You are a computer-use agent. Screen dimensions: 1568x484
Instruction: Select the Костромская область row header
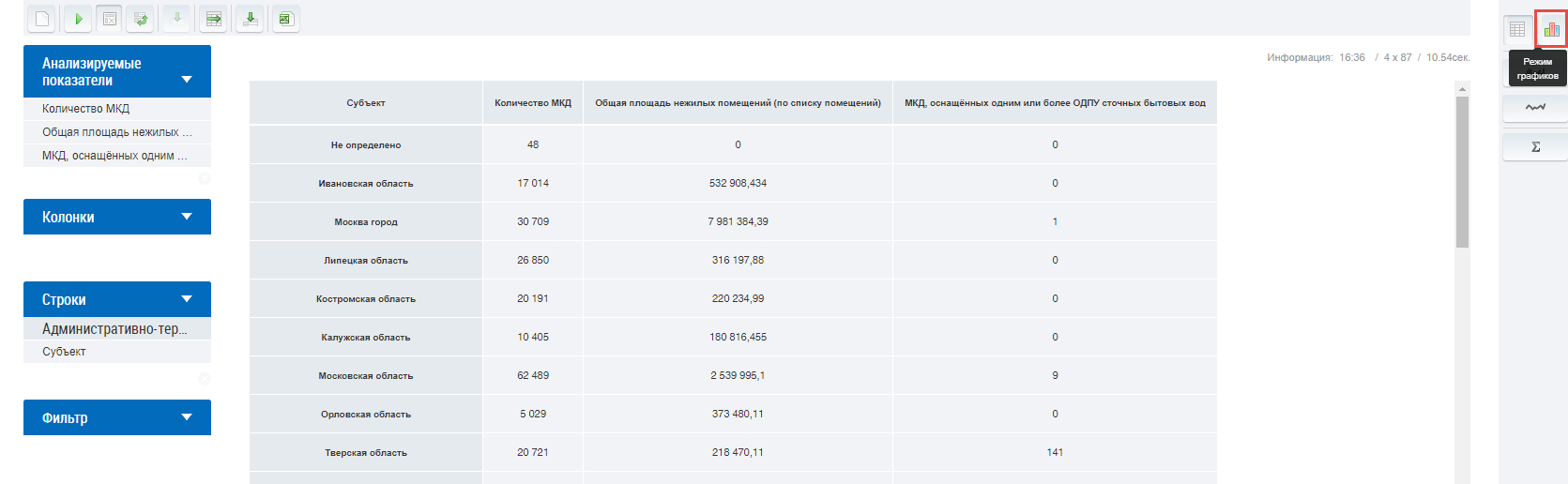[x=366, y=298]
